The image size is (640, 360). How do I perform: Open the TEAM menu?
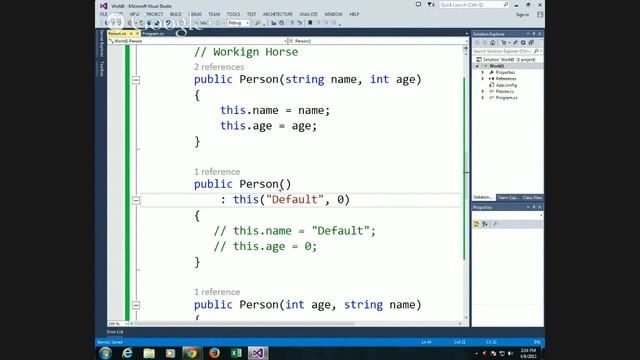click(x=214, y=14)
